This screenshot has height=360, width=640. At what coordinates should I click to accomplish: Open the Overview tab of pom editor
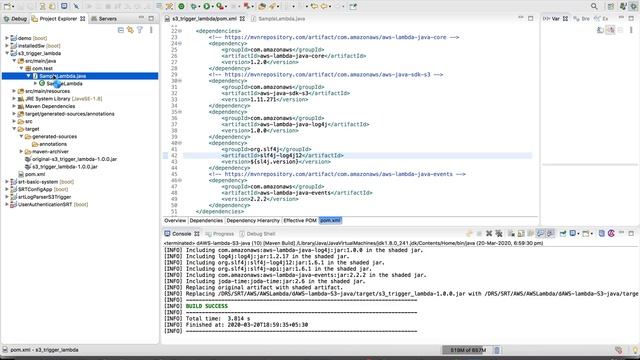(175, 220)
